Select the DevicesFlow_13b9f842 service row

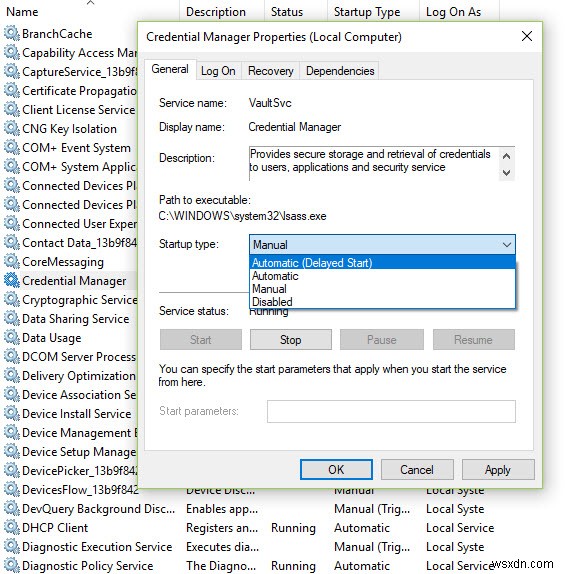80,489
